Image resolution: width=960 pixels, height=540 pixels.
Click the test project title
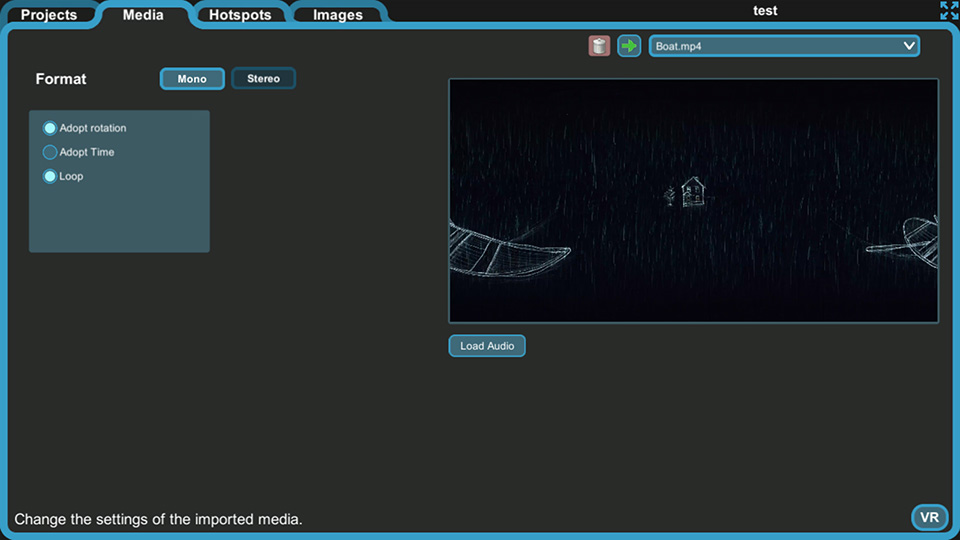click(x=765, y=11)
